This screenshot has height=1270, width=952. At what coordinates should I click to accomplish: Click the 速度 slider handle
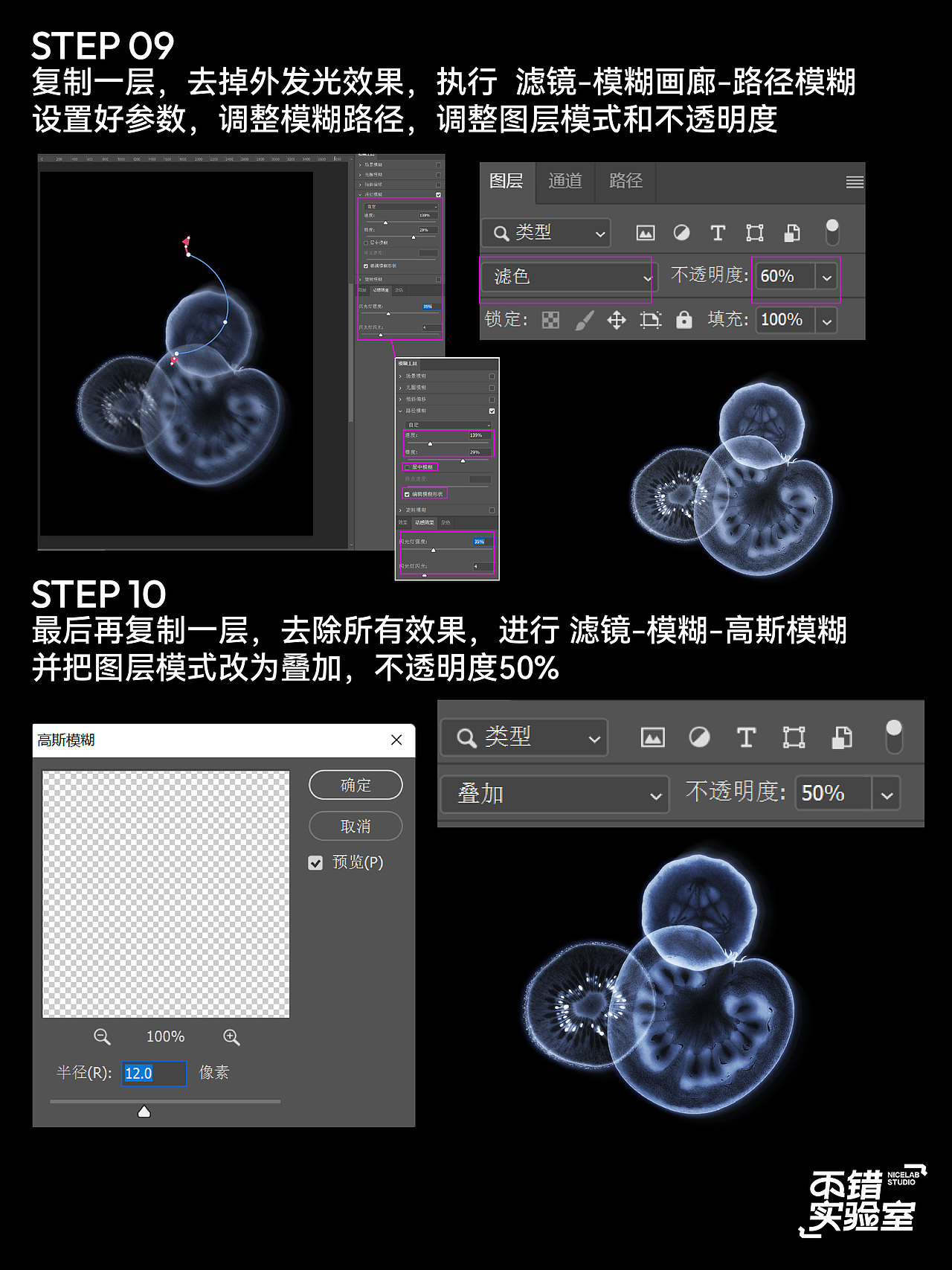click(430, 443)
